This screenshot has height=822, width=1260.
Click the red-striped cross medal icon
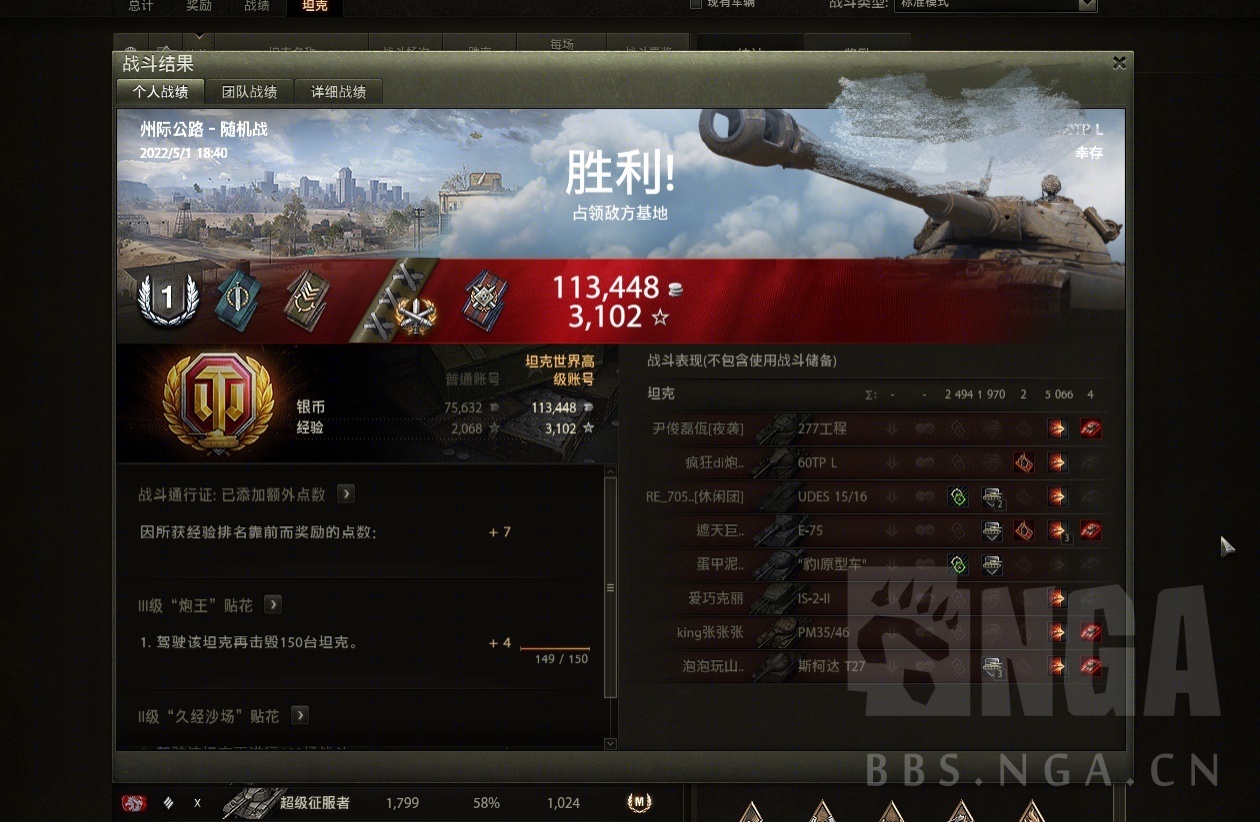click(x=486, y=300)
